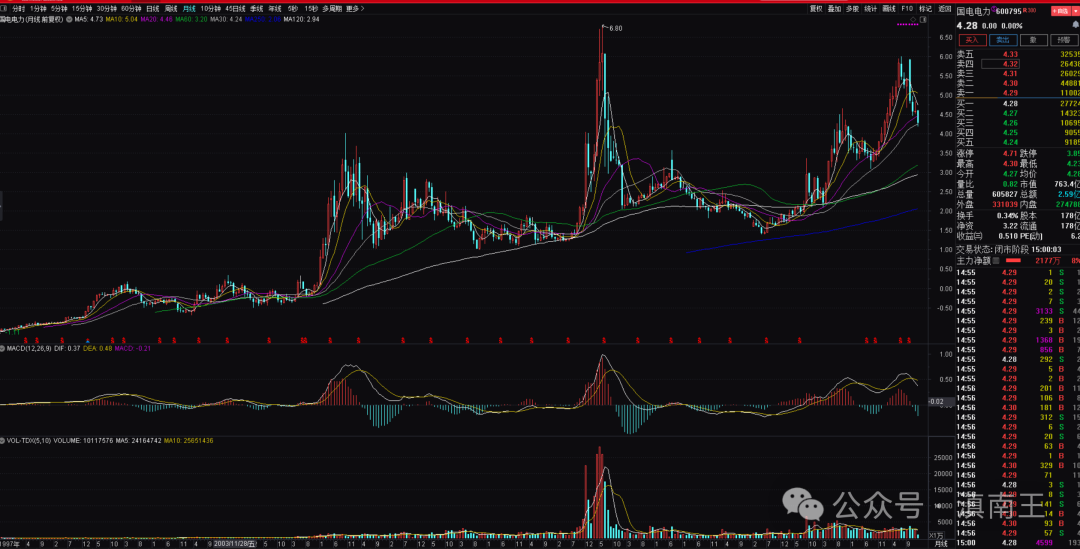Screen dimensions: 1080x549
Task: Click the 撤 cancel order button
Action: pos(1033,40)
